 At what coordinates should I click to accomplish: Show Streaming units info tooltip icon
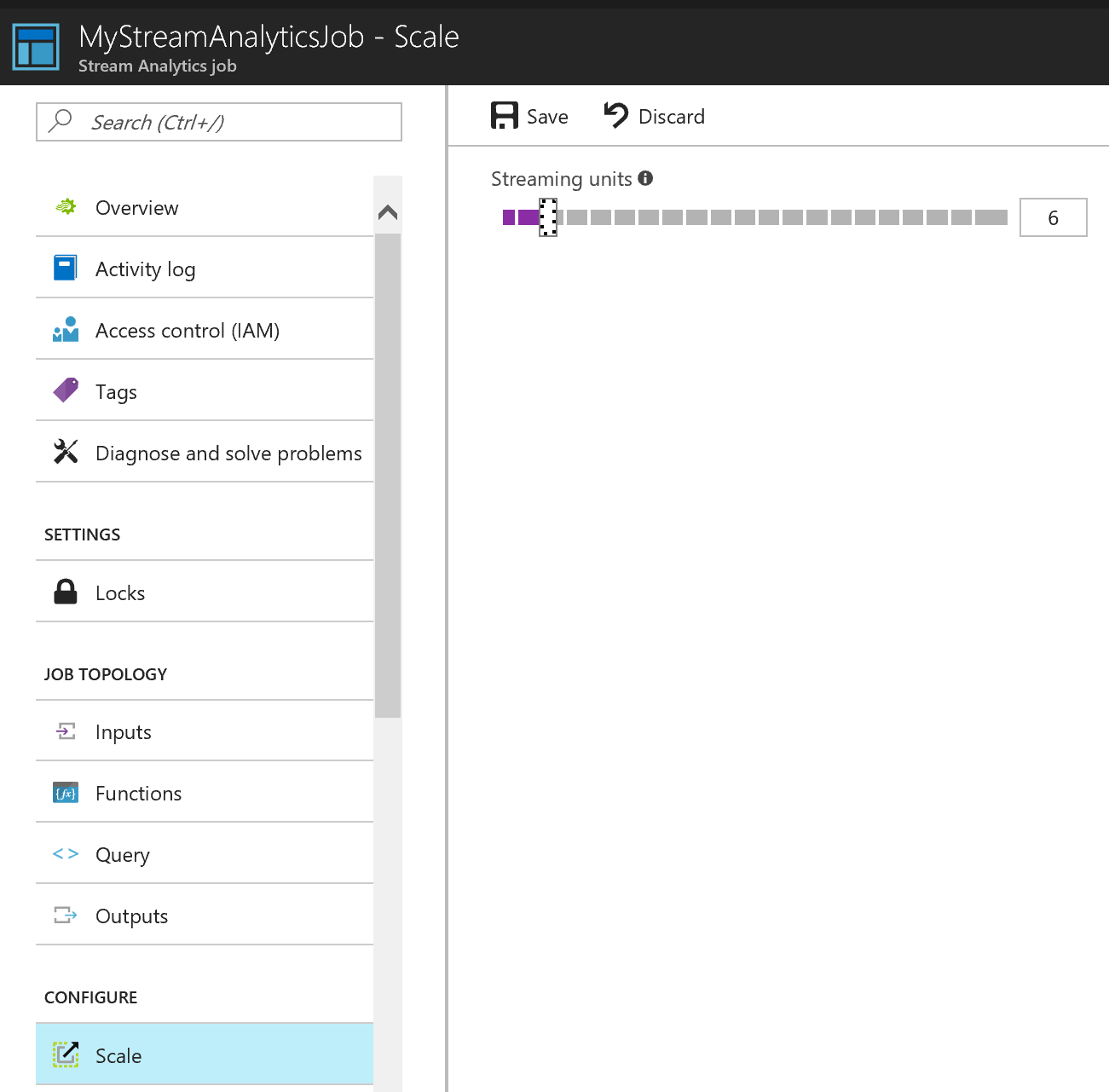coord(645,177)
